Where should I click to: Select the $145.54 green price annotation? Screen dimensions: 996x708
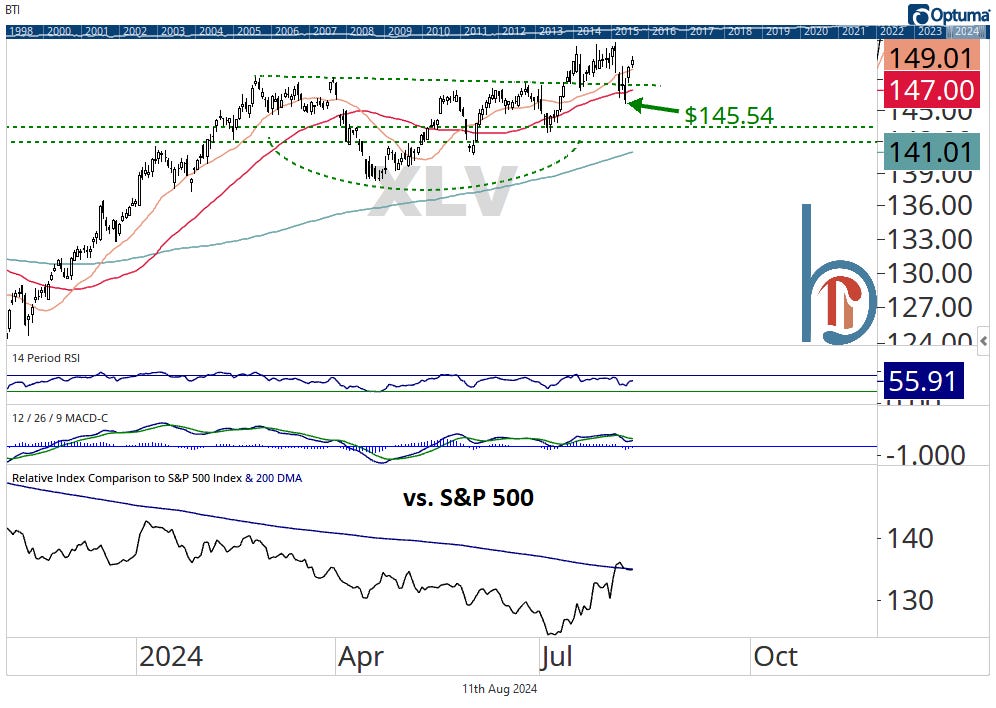[x=729, y=116]
